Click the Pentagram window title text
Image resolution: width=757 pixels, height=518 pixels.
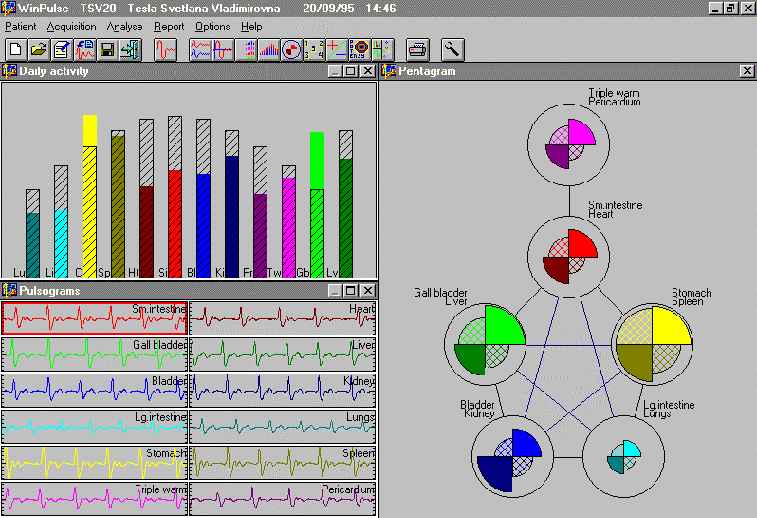tap(426, 71)
